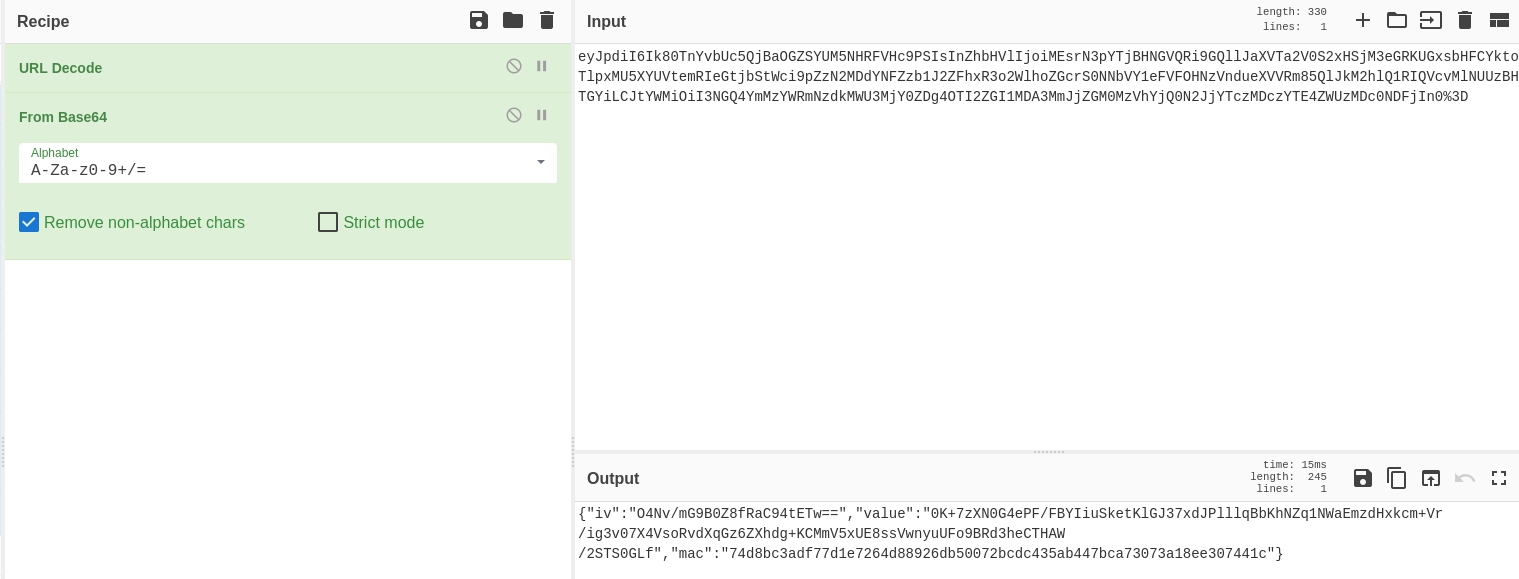1519x579 pixels.
Task: Clear input with trash icon
Action: tap(1465, 20)
